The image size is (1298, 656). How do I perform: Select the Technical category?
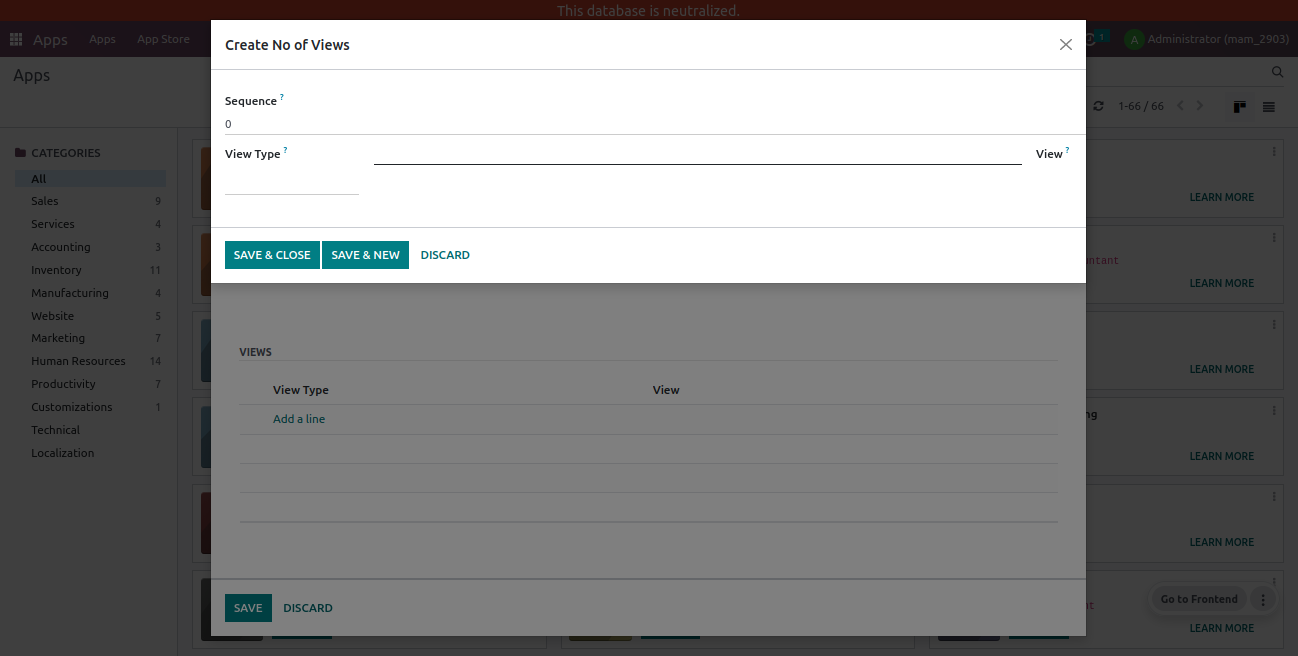tap(90, 430)
